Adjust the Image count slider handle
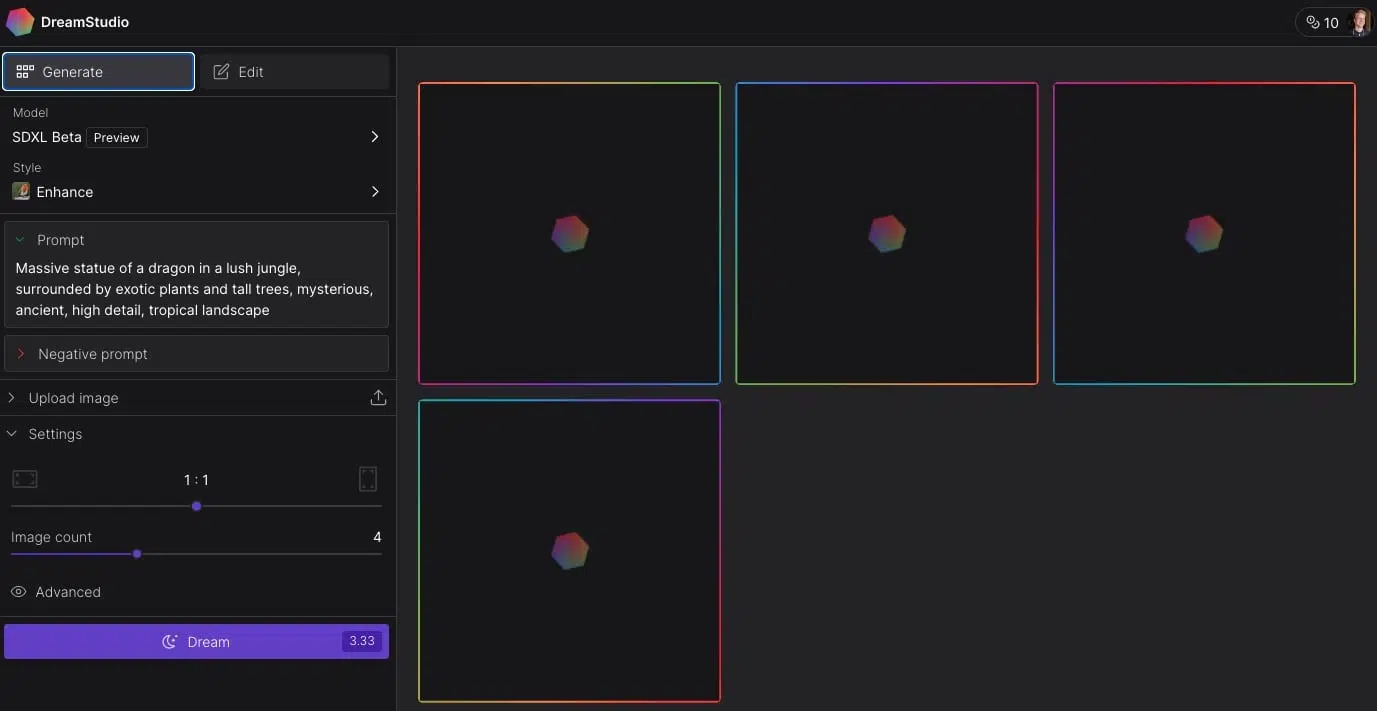1377x711 pixels. pyautogui.click(x=137, y=553)
